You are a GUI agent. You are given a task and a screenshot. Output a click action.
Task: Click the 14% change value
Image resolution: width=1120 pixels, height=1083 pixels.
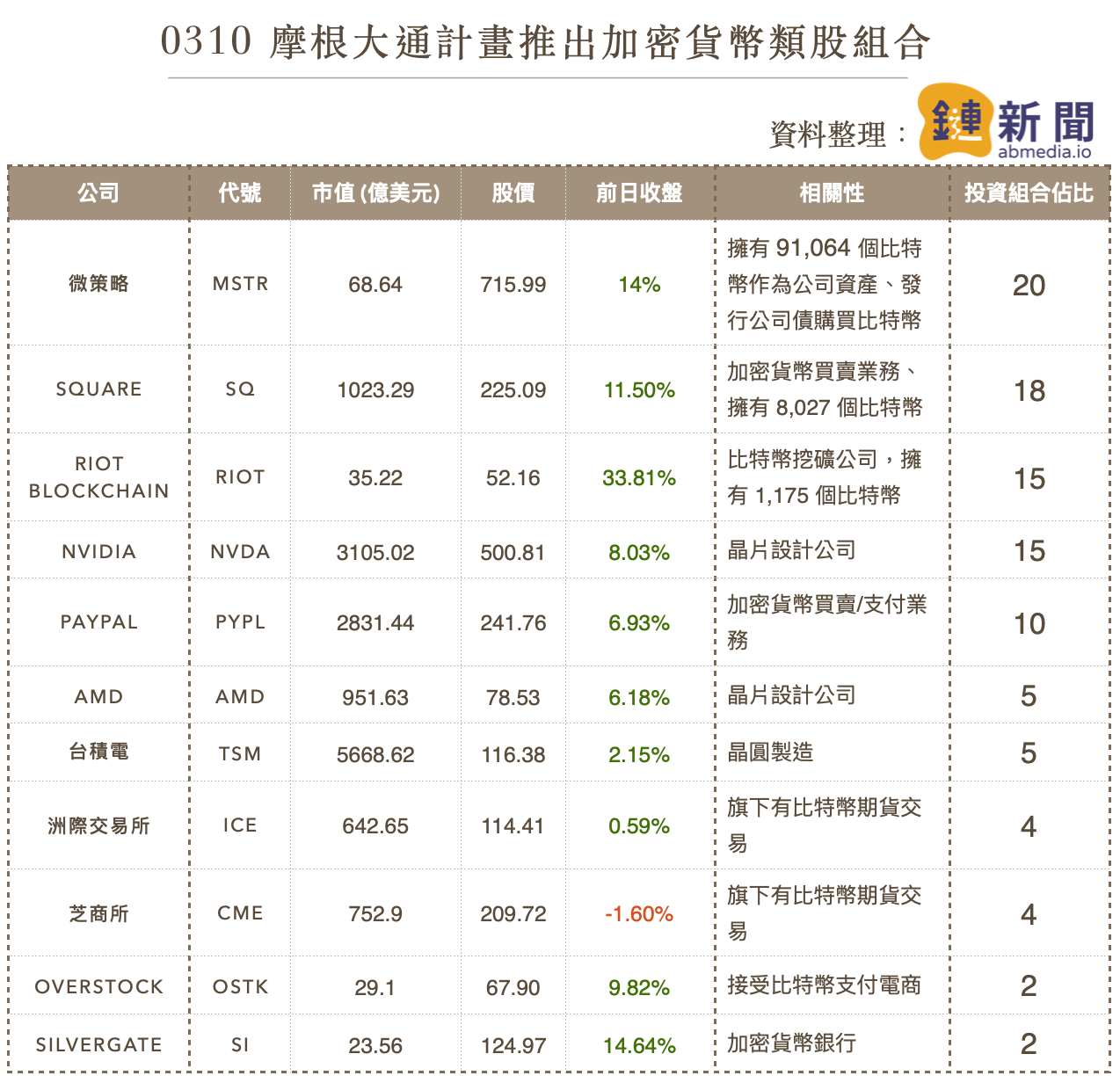(639, 285)
